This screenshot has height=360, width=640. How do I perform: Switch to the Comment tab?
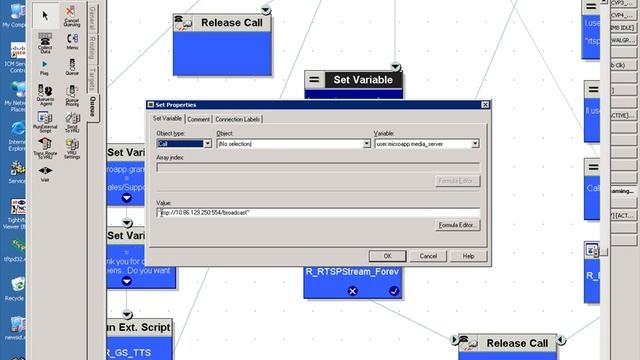point(199,119)
